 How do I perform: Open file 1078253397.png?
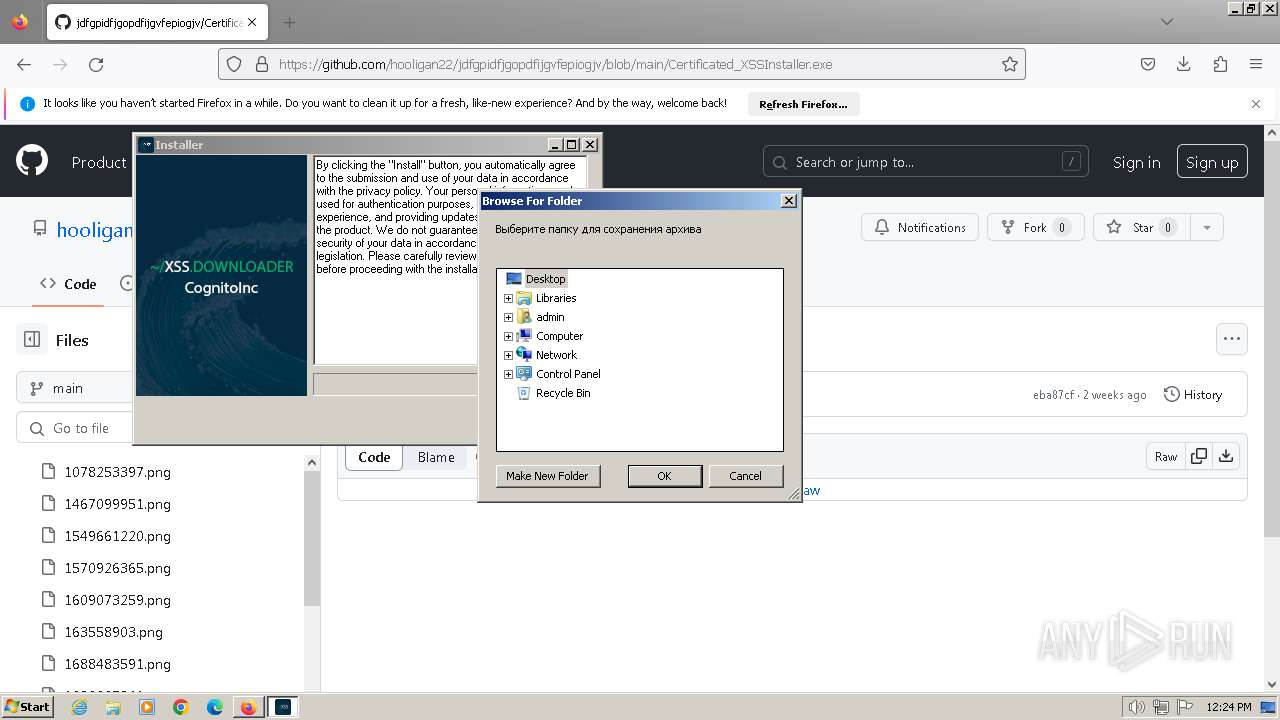click(x=117, y=472)
